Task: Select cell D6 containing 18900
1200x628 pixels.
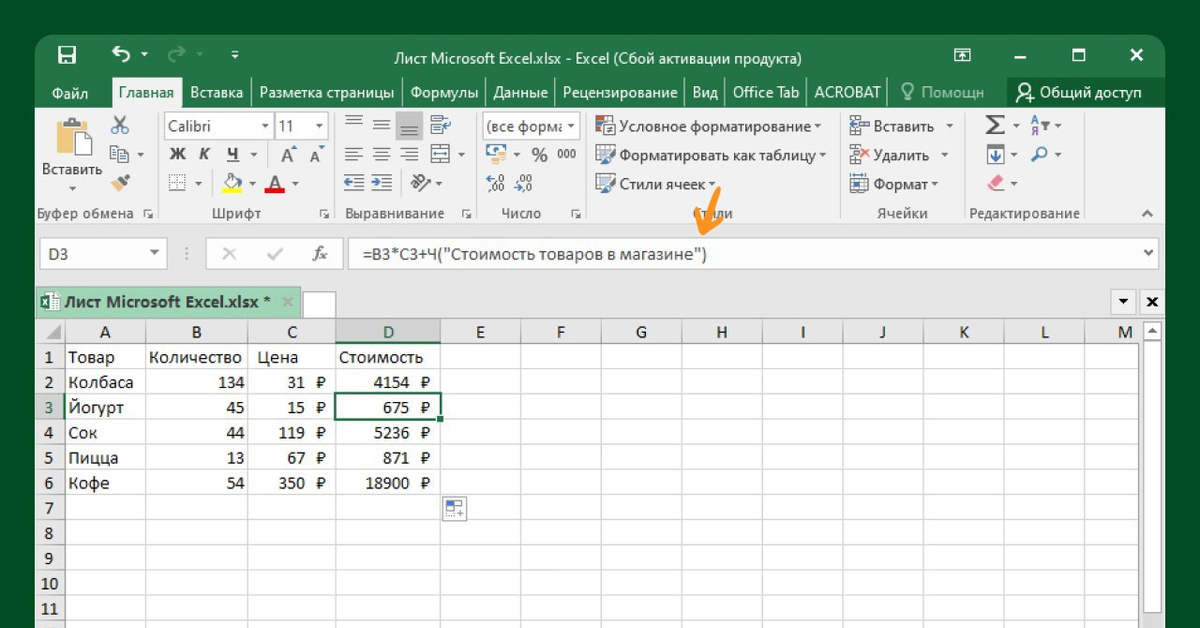Action: point(387,483)
